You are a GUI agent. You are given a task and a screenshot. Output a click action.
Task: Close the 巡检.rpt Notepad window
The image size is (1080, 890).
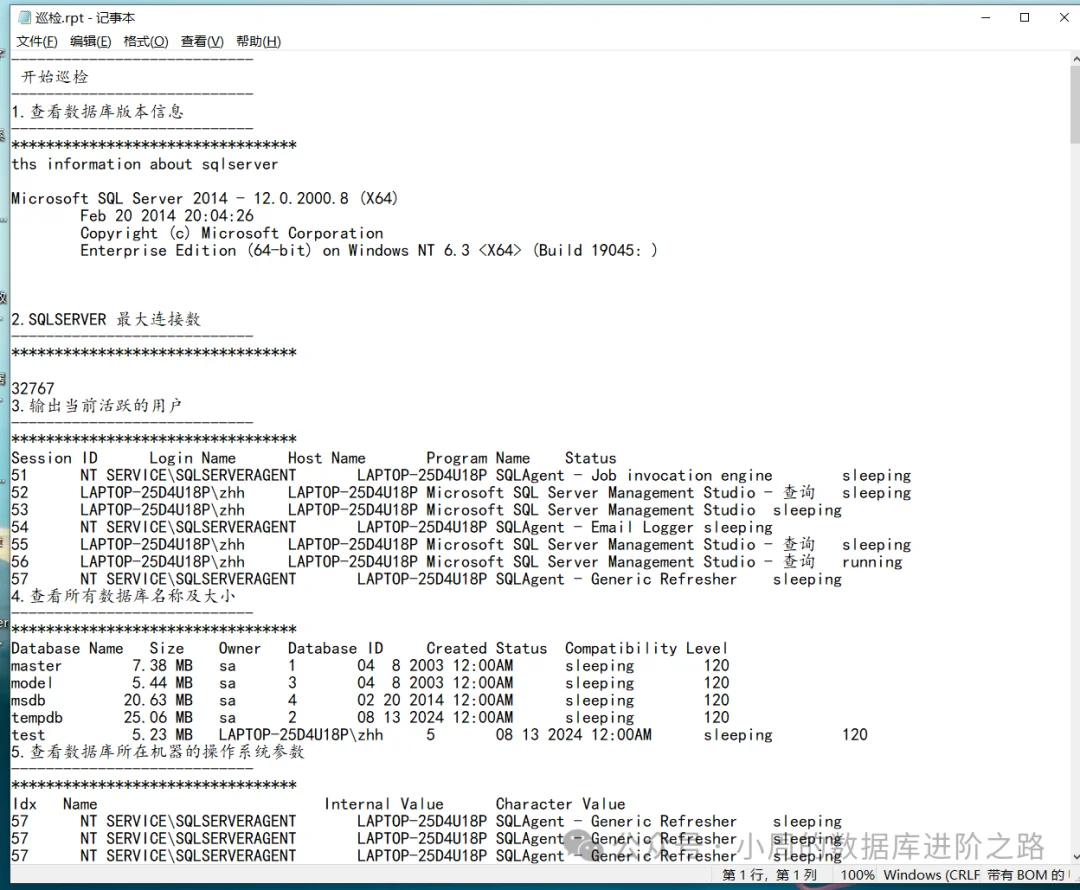[x=1063, y=17]
